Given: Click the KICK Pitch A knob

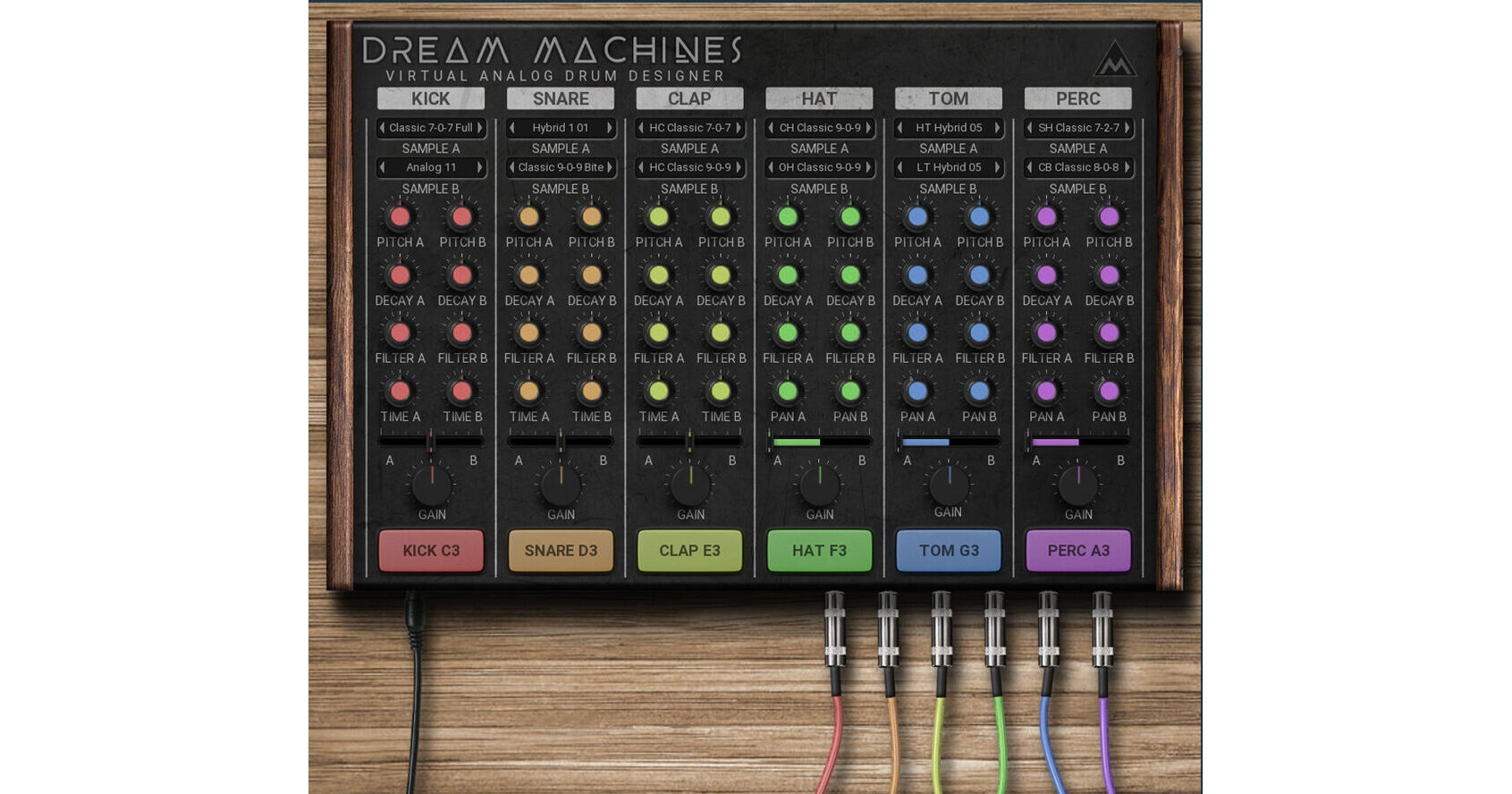Looking at the screenshot, I should click(x=400, y=216).
